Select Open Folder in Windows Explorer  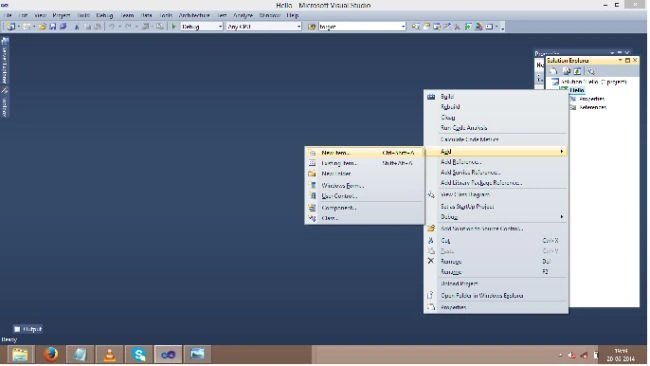tap(496, 296)
